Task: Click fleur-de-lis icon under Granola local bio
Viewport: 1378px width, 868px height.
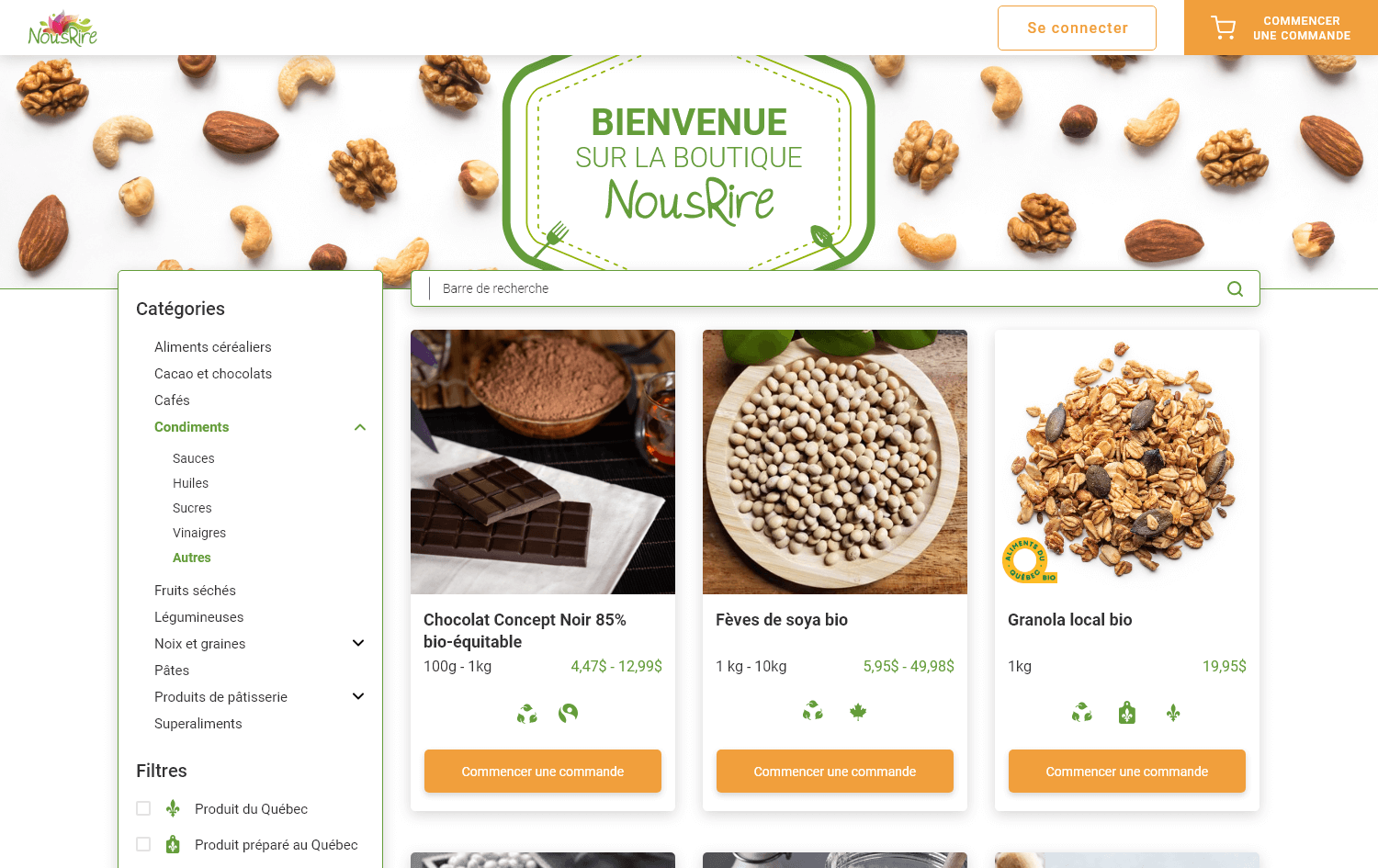Action: point(1173,713)
